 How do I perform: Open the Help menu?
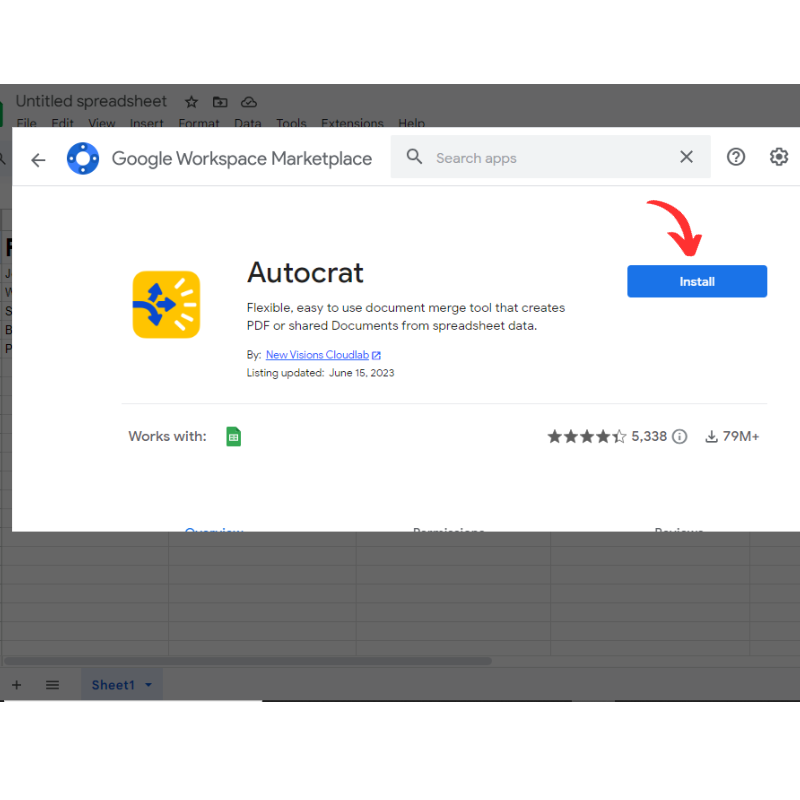click(411, 123)
